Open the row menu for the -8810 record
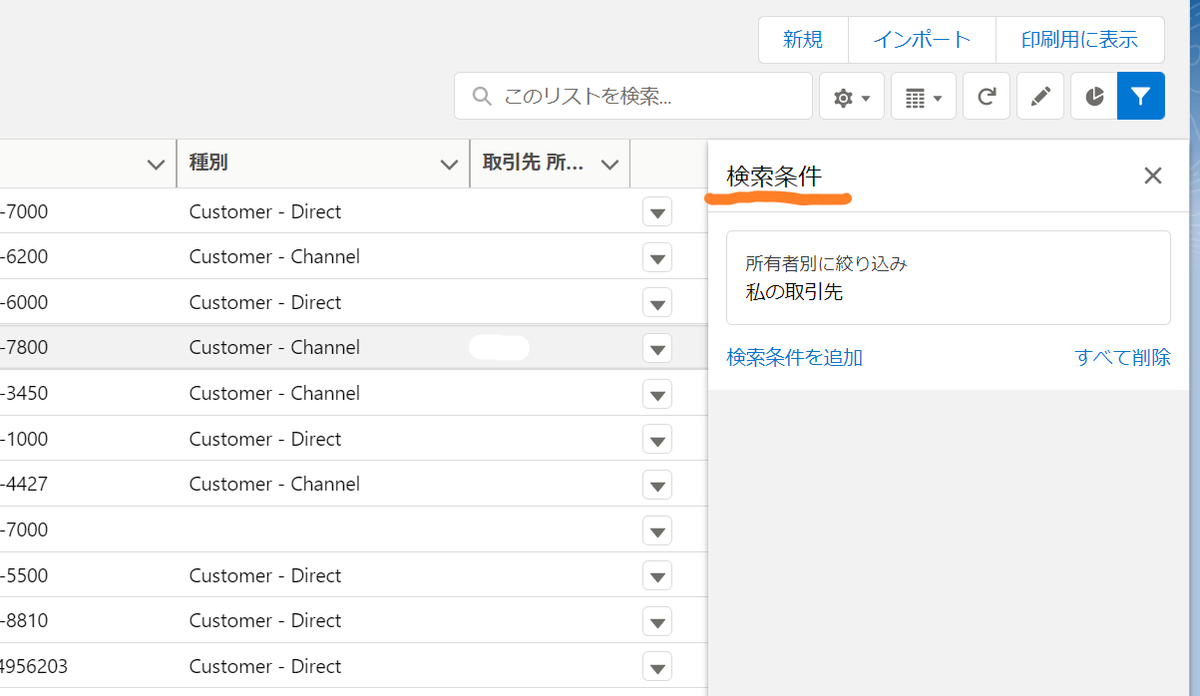This screenshot has height=696, width=1200. 657,621
